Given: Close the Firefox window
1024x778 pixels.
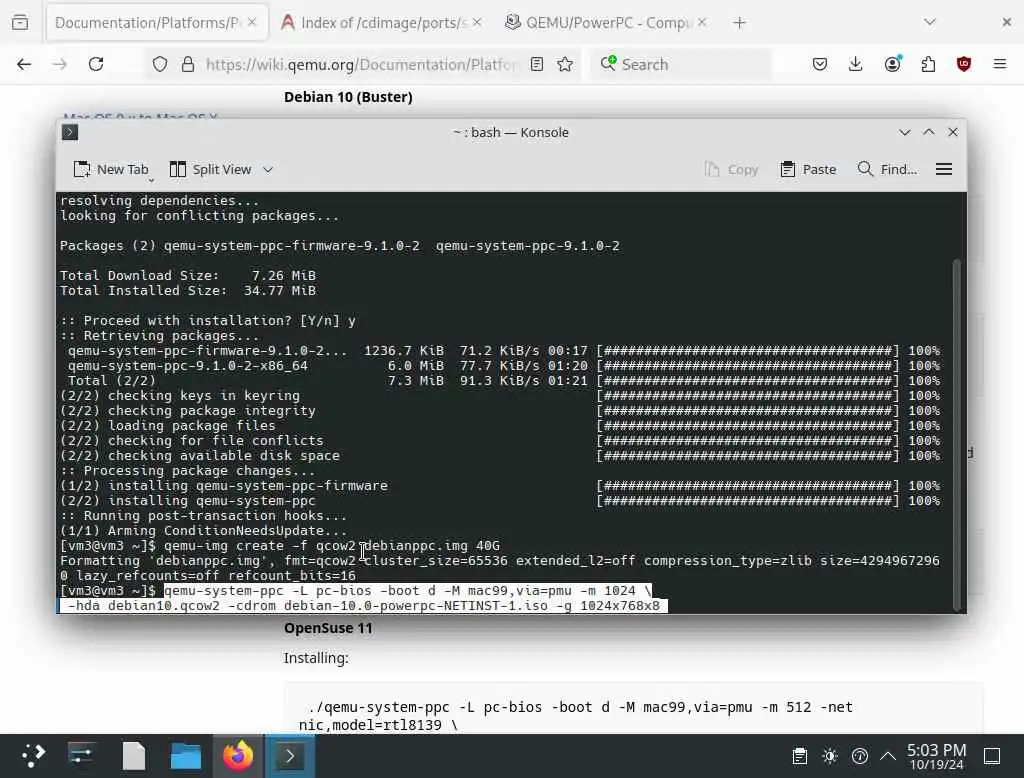Looking at the screenshot, I should coord(1006,23).
